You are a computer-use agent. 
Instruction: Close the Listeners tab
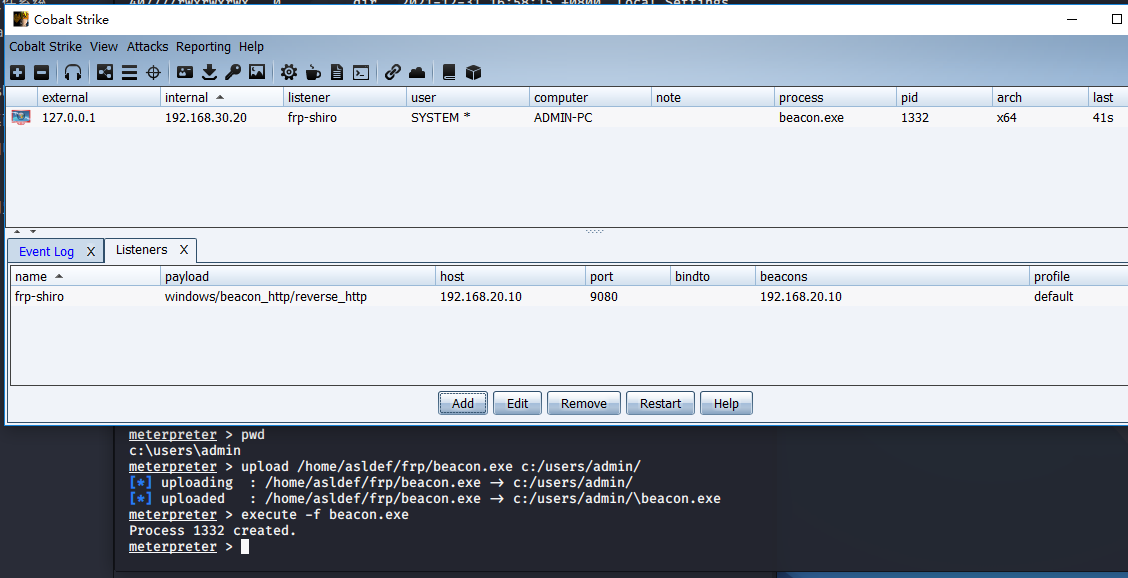click(x=184, y=250)
